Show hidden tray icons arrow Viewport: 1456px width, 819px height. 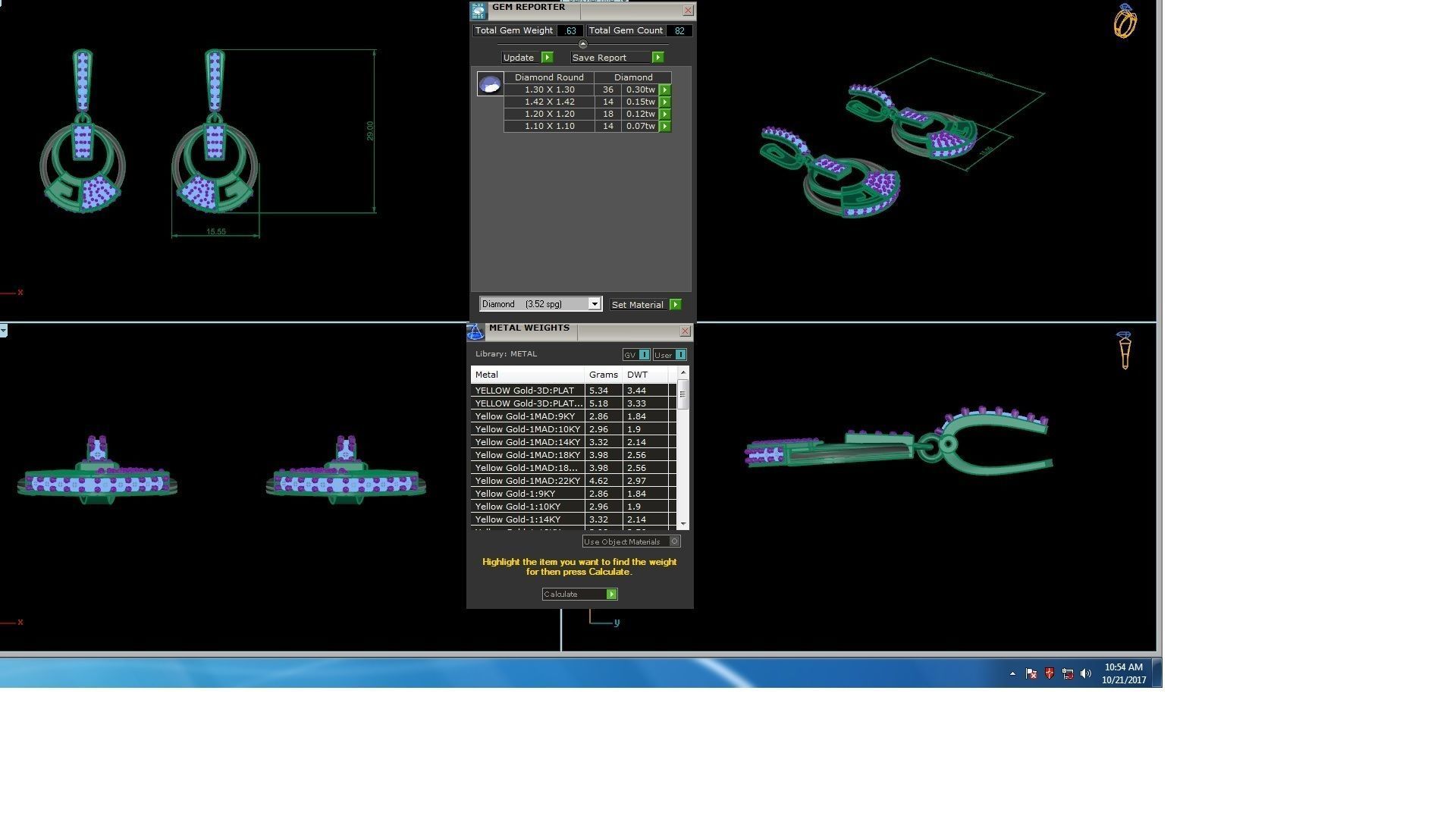point(1012,673)
